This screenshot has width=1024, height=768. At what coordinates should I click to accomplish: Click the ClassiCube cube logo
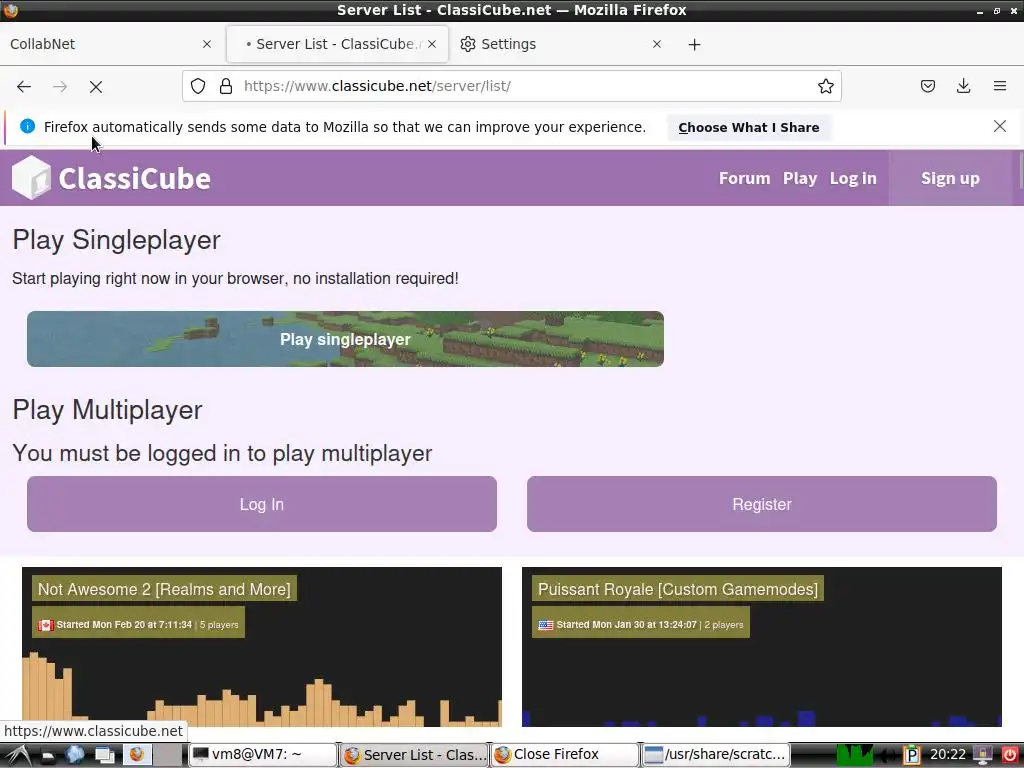point(31,178)
